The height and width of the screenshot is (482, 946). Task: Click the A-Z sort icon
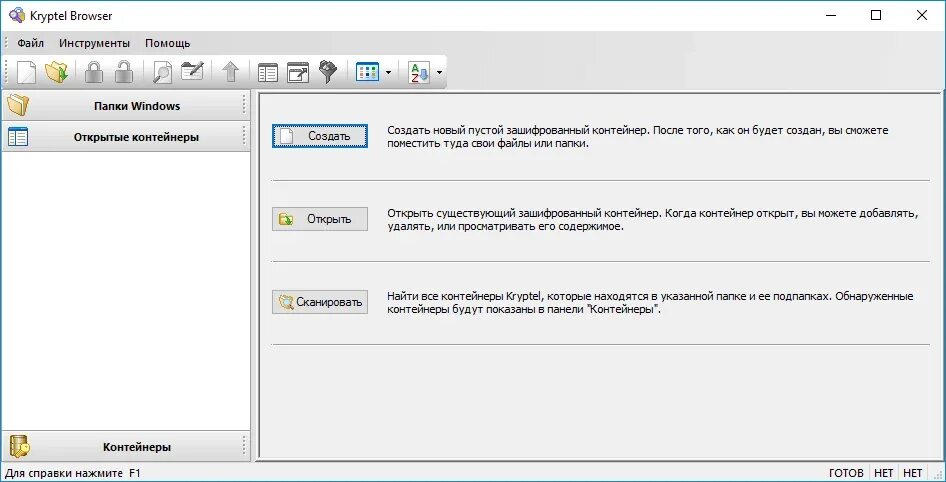click(x=419, y=72)
